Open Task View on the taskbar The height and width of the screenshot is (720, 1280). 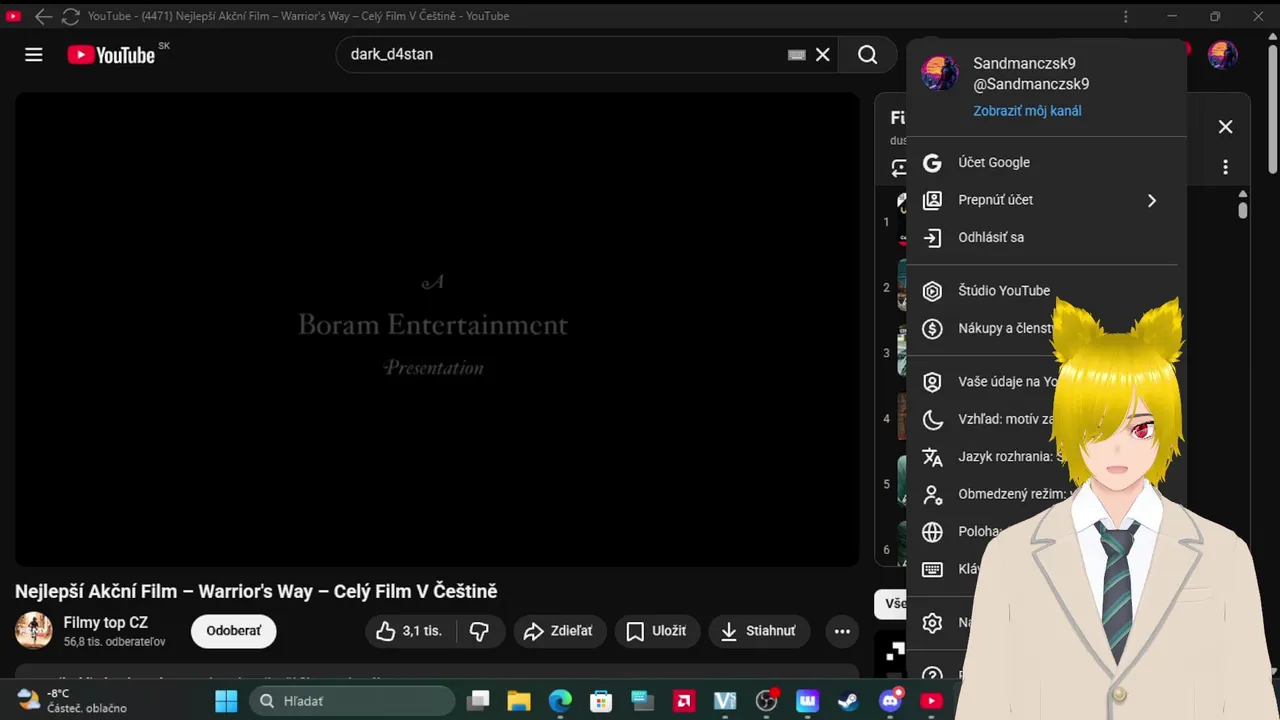click(479, 701)
